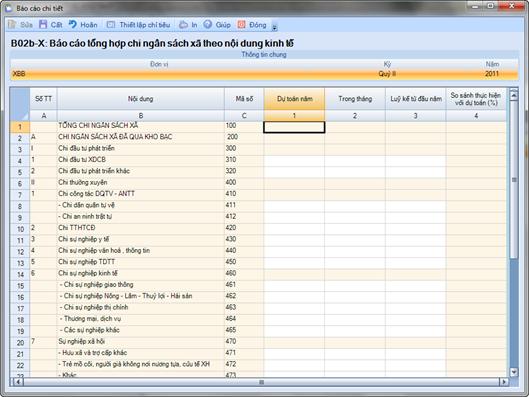Click the TỔNG CHI NGÂN SÁCH XÃ row text
This screenshot has width=529, height=397.
pos(98,125)
